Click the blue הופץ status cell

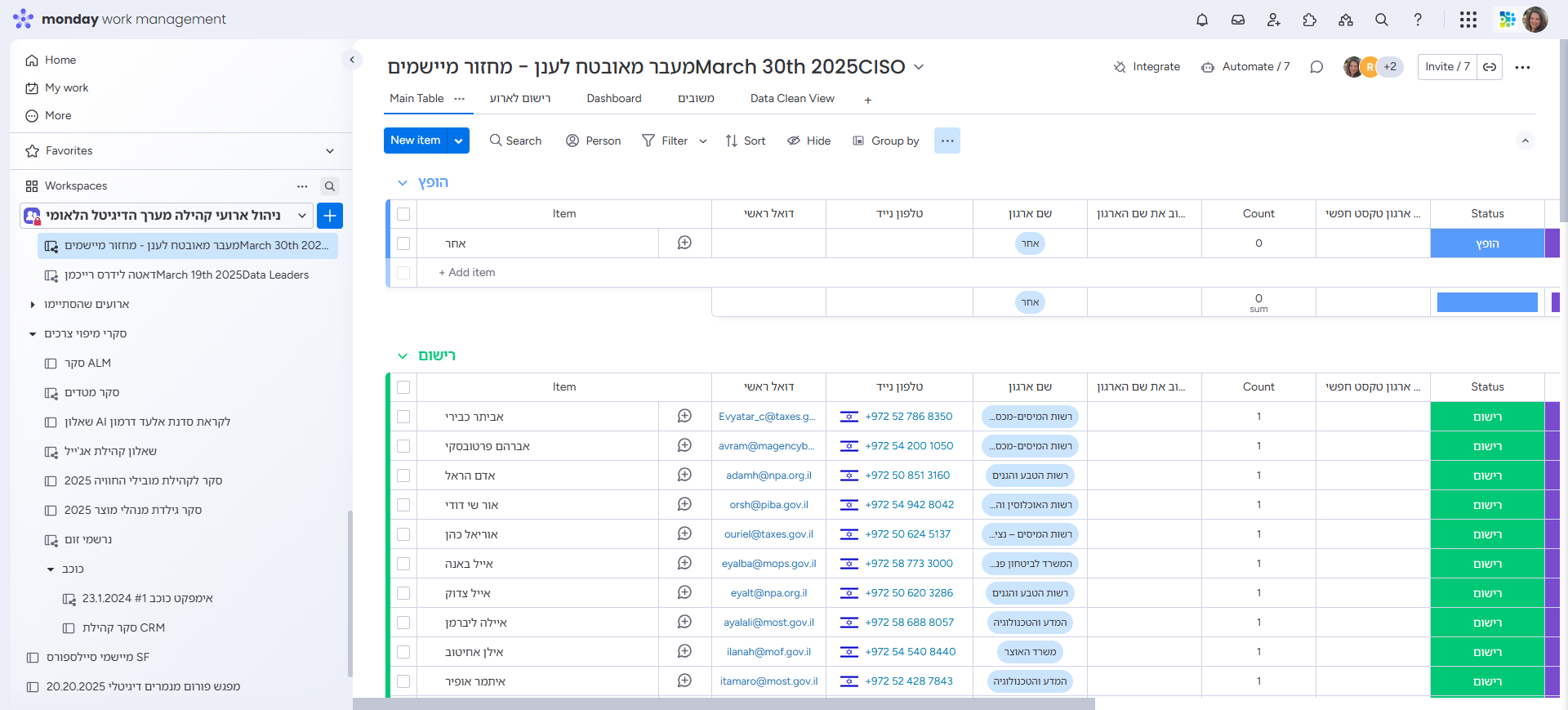[1486, 243]
